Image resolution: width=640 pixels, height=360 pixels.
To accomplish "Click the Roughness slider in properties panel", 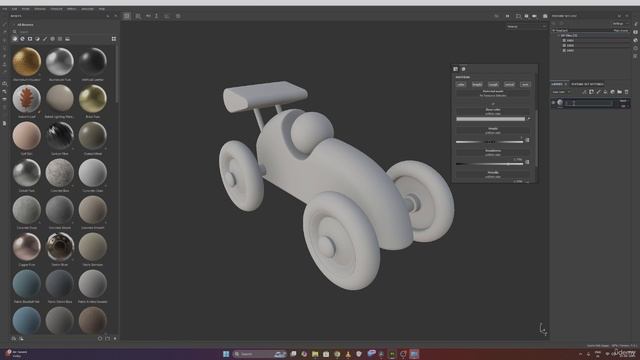I will (489, 164).
